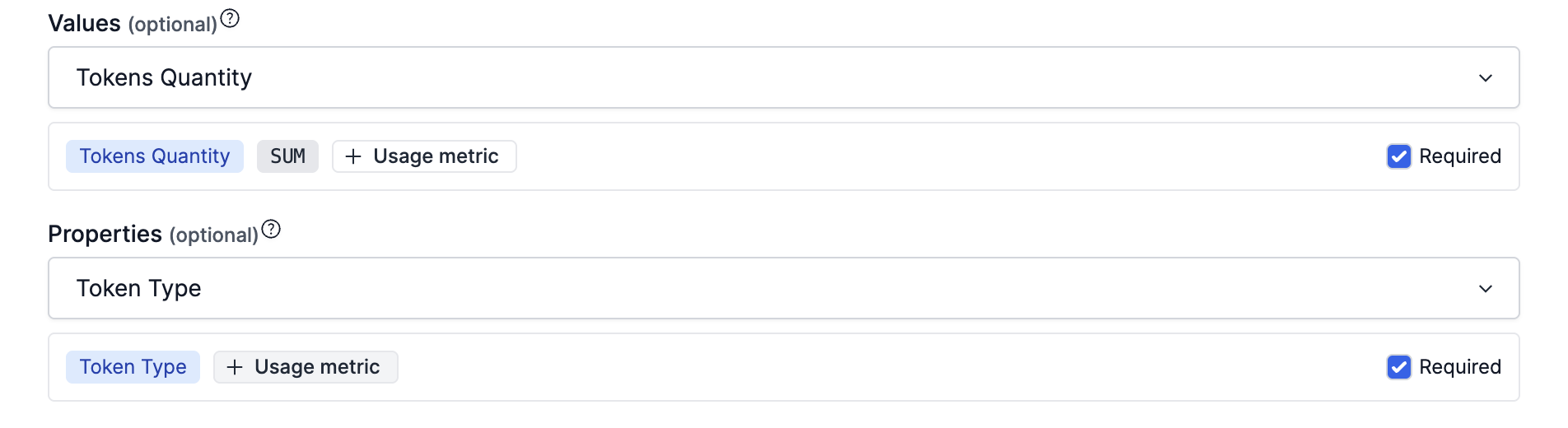1568x428 pixels.
Task: Click the Required label in the Values row
Action: coord(1459,156)
